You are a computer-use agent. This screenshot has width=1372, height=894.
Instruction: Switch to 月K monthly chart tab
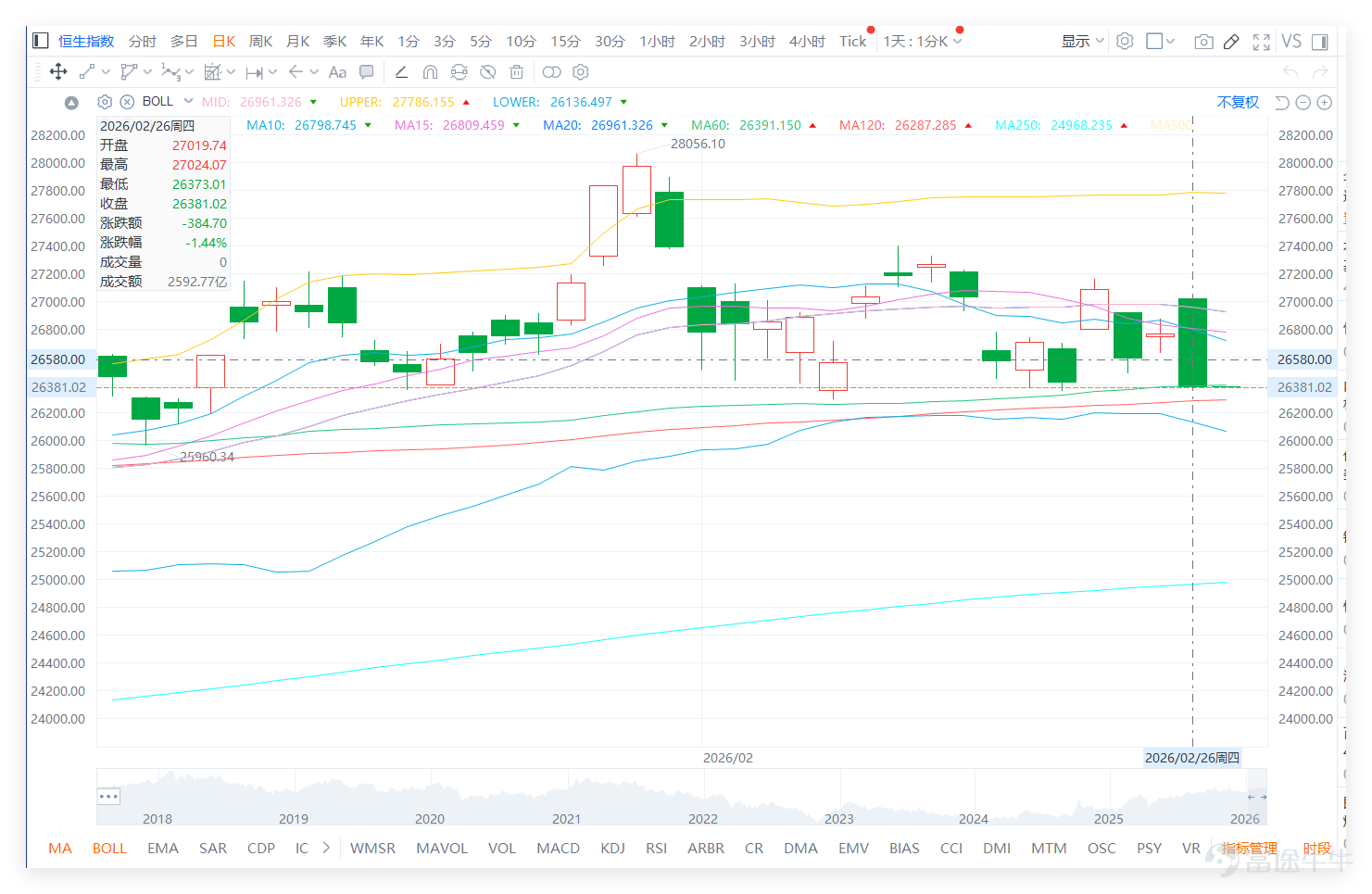pyautogui.click(x=297, y=41)
